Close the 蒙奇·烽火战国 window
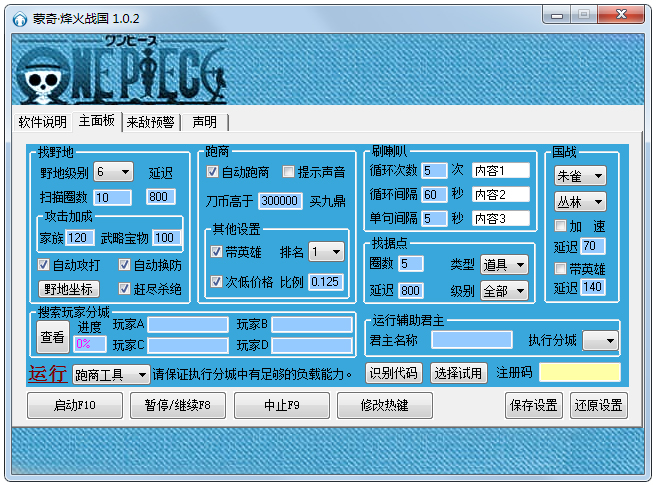 [x=621, y=15]
